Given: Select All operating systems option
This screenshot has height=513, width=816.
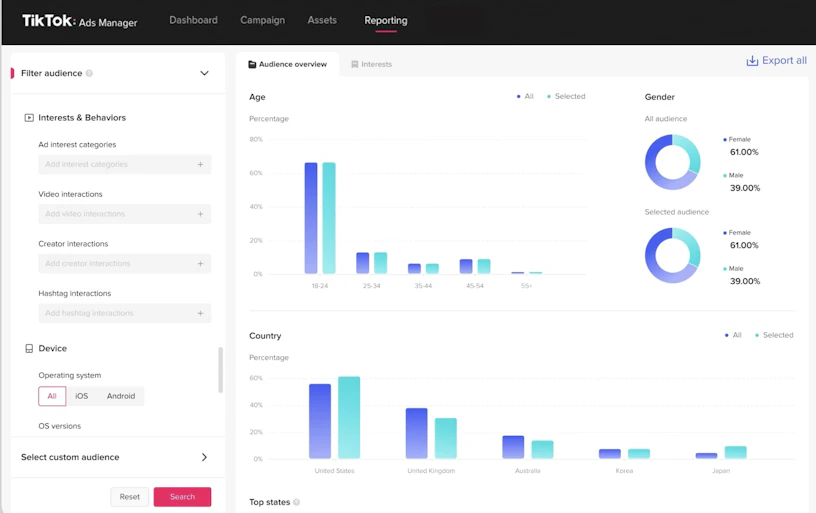Looking at the screenshot, I should coord(52,396).
